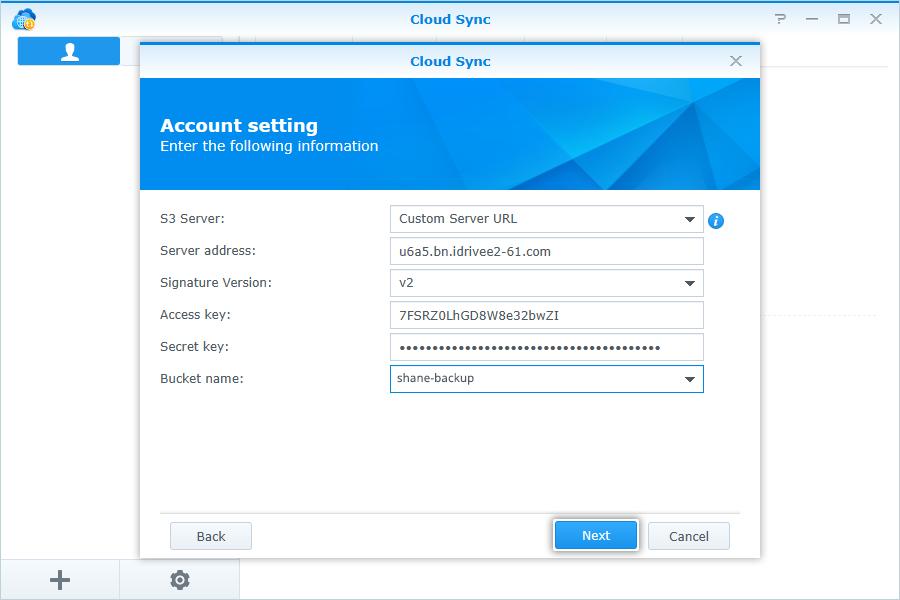Add a new connection with plus icon
This screenshot has width=900, height=600.
click(60, 580)
